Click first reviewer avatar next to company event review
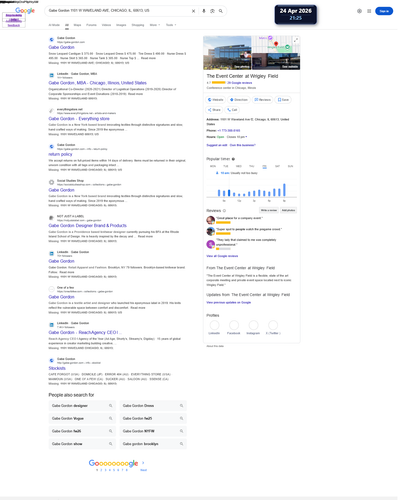This screenshot has width=402, height=500. click(x=210, y=220)
